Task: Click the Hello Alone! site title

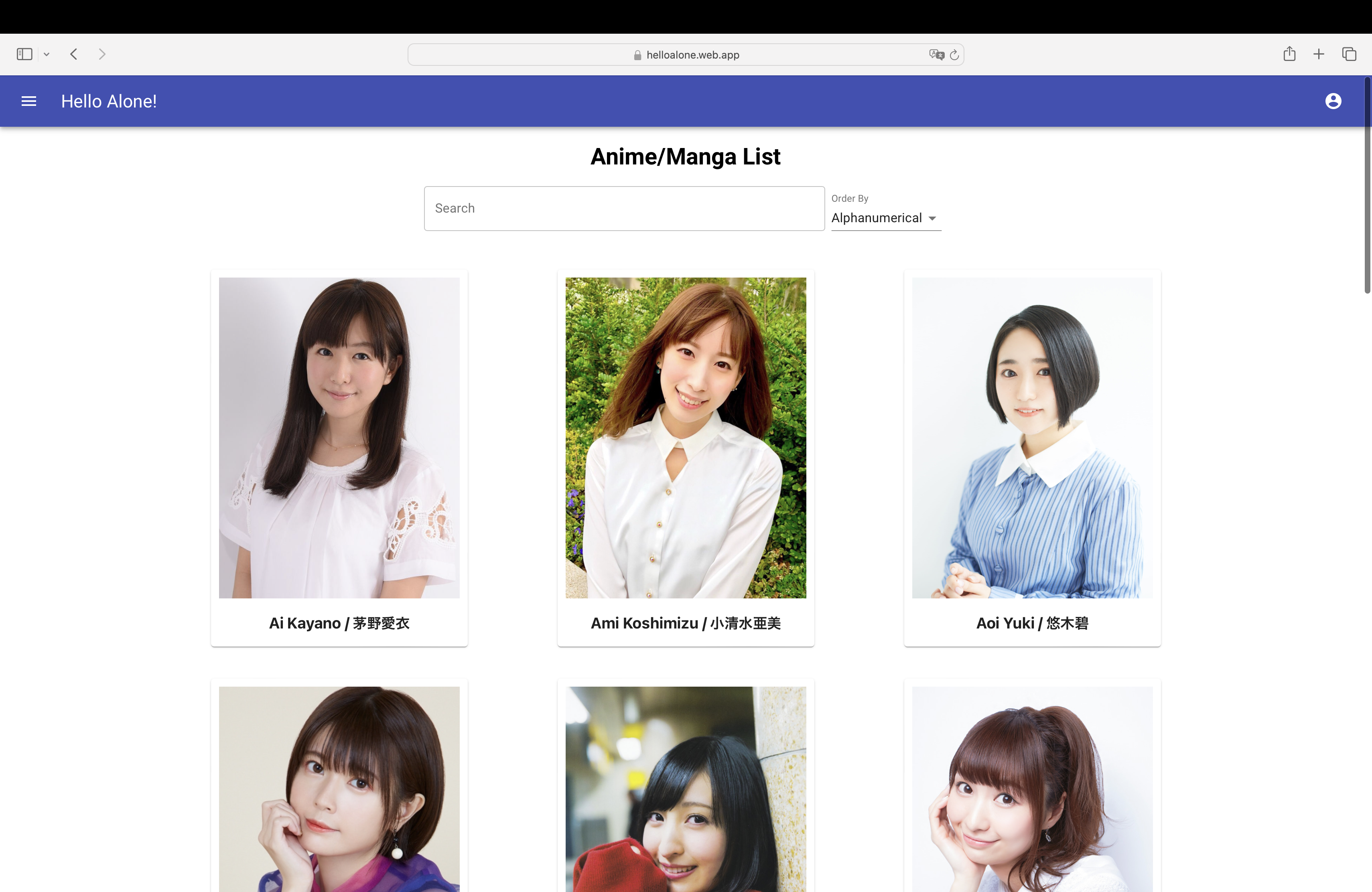Action: [109, 101]
